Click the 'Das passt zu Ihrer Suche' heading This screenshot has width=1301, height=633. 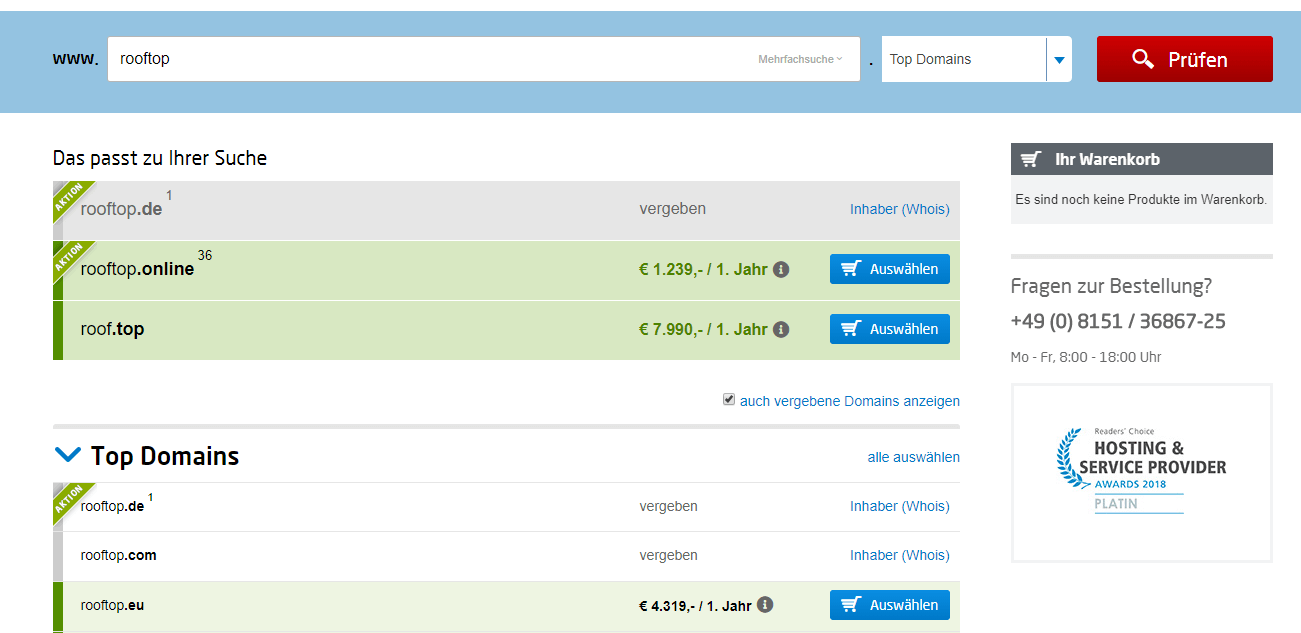click(160, 158)
